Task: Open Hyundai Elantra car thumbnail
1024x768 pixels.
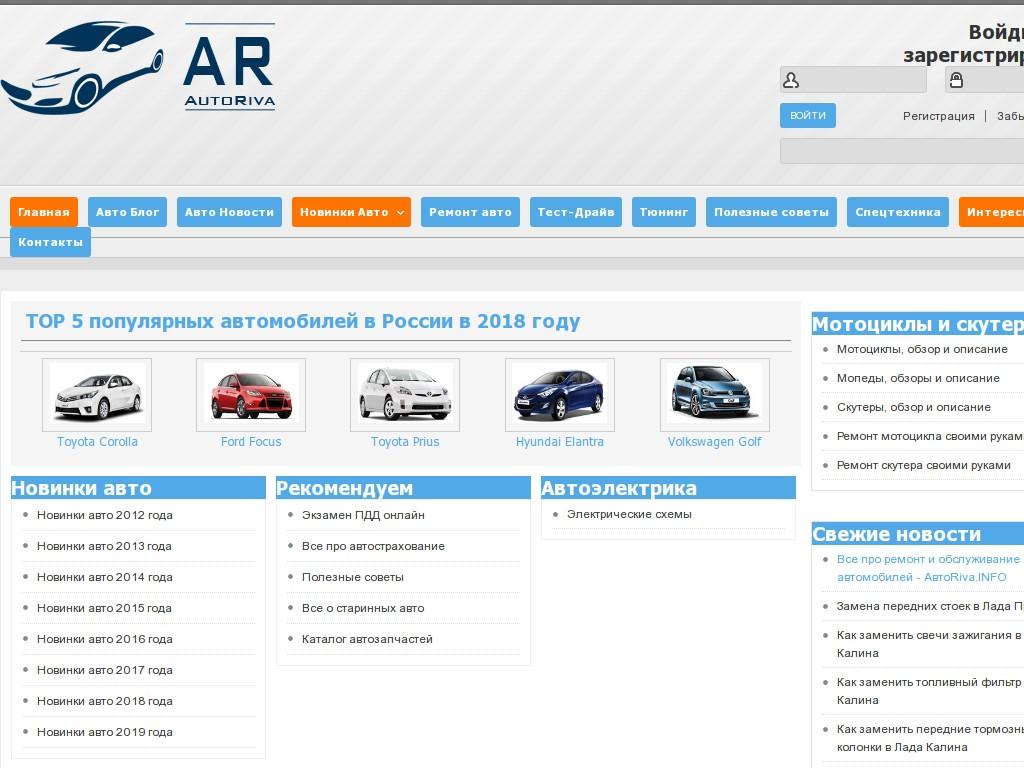Action: tap(560, 394)
